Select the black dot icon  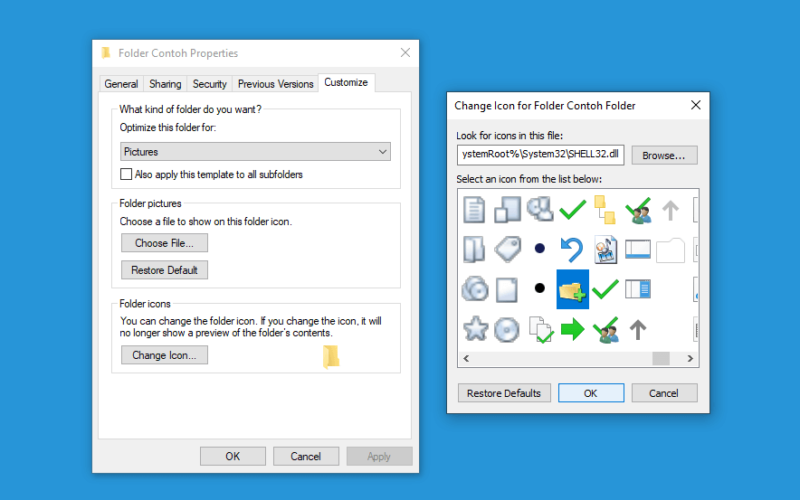[540, 288]
